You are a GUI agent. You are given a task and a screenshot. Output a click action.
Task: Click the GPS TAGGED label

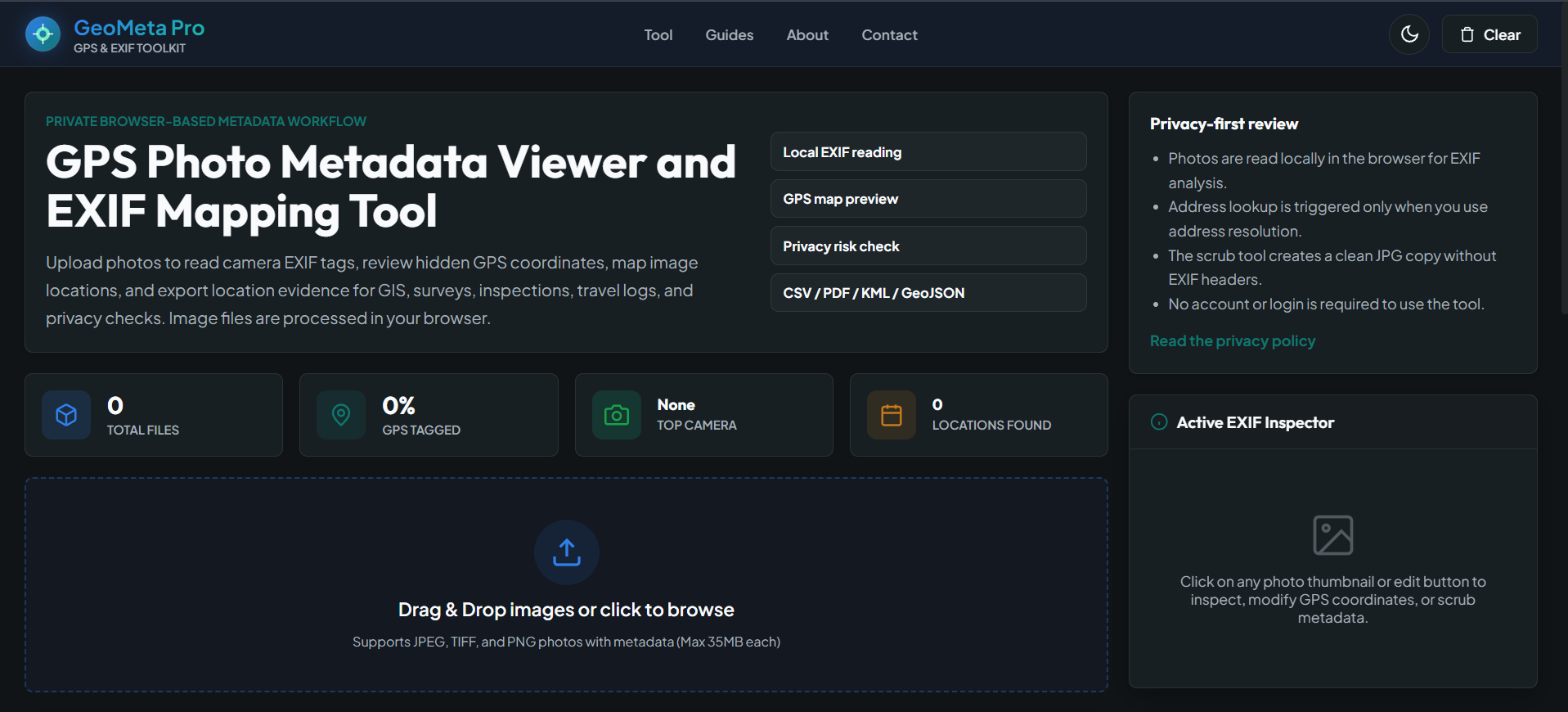(421, 430)
